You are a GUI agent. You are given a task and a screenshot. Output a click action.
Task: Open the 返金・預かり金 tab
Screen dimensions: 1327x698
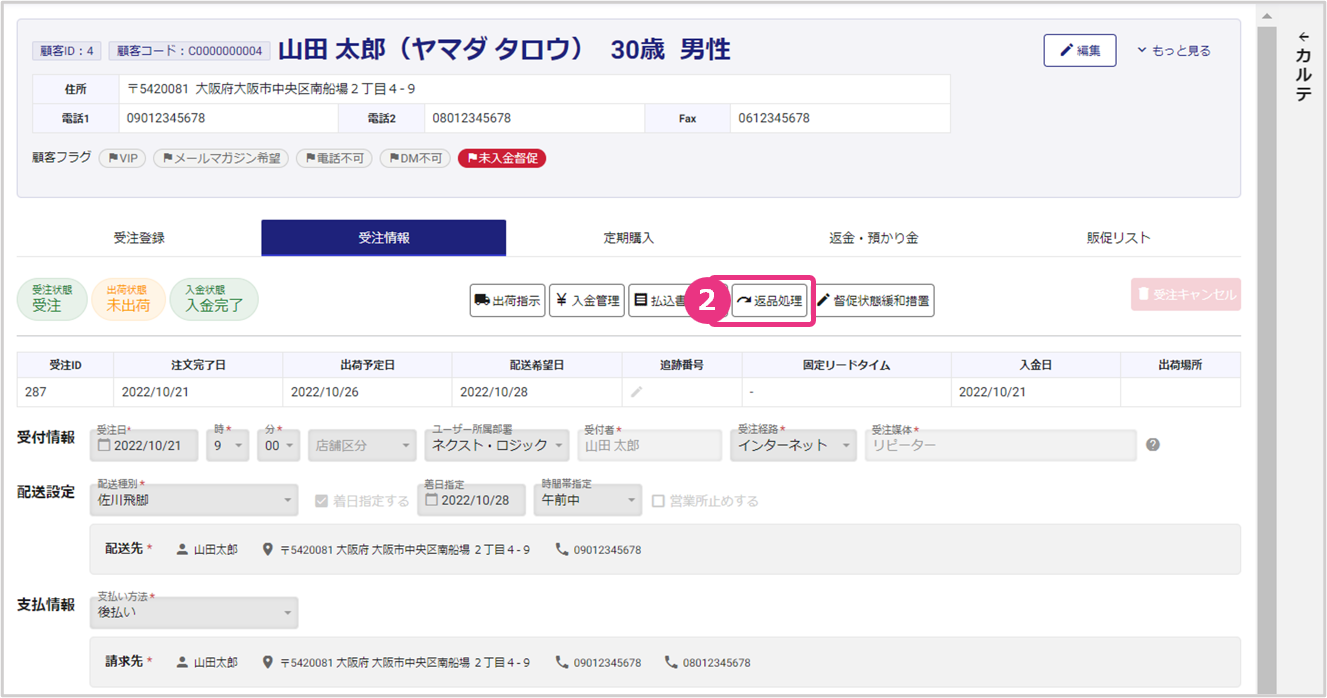873,238
